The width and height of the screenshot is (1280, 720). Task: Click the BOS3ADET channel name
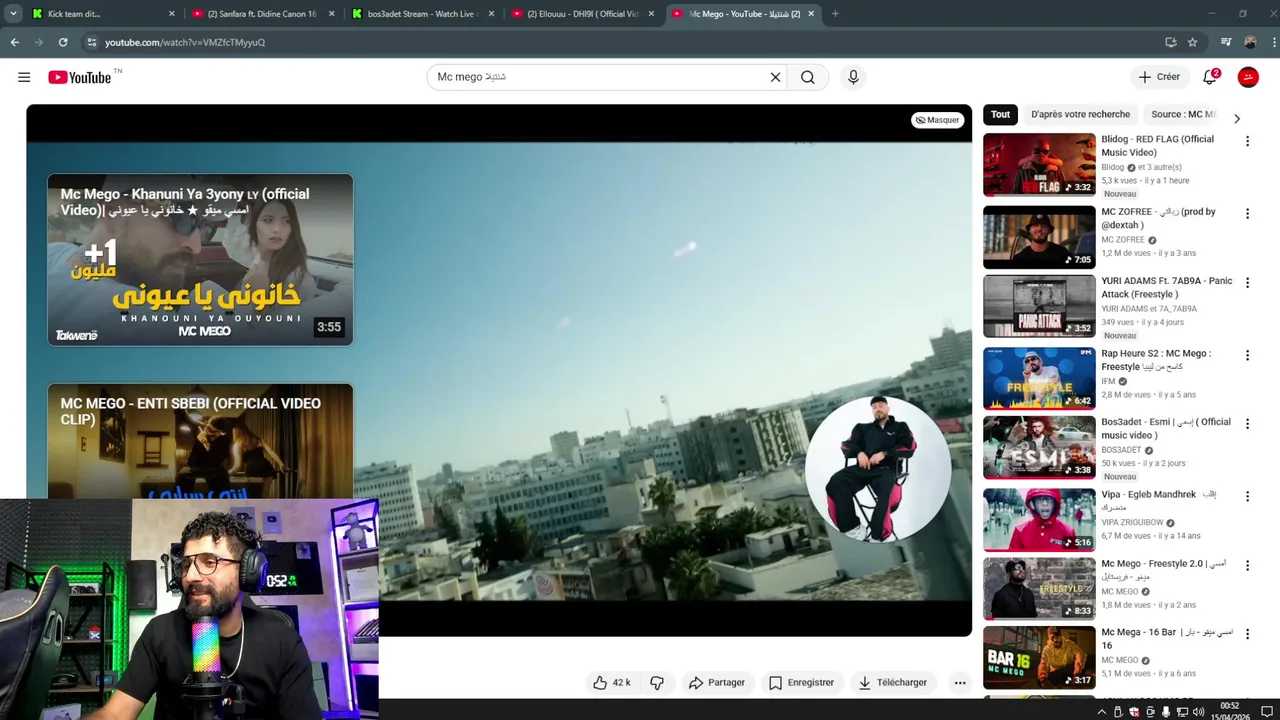[x=1120, y=450]
